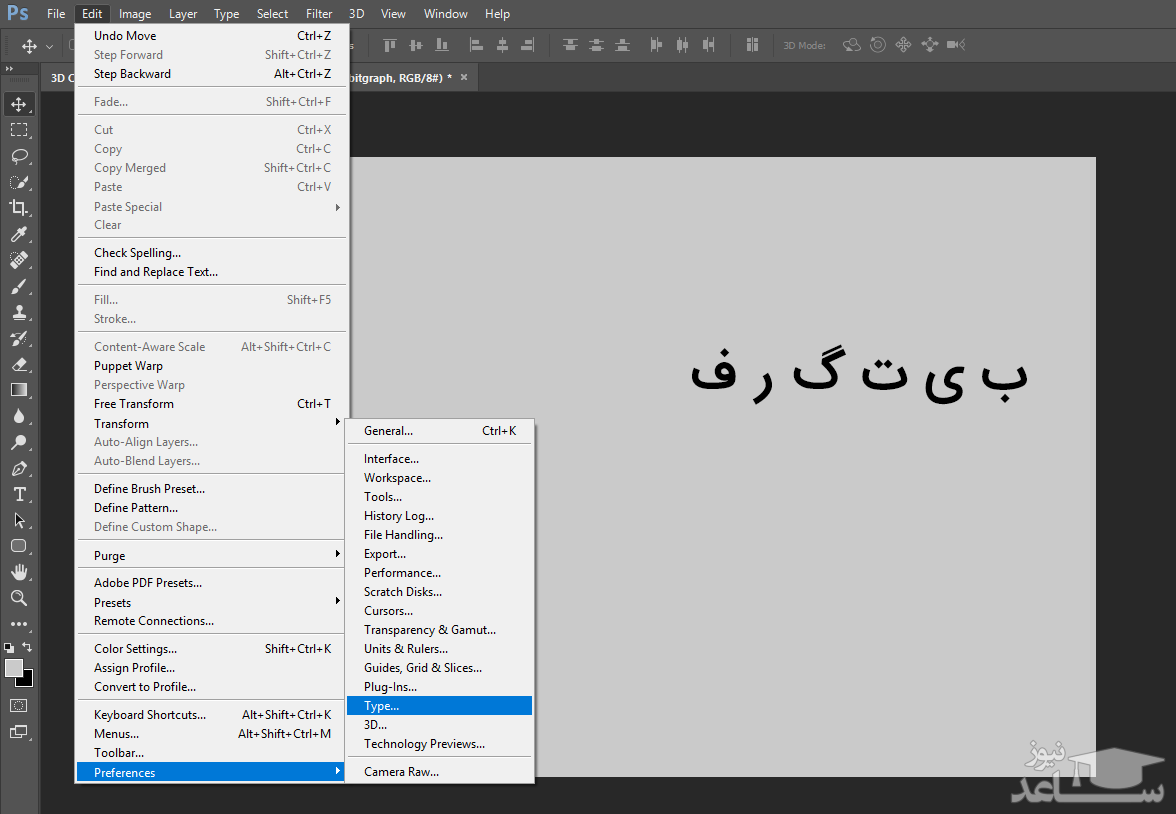Activate the Hand tool

[19, 572]
